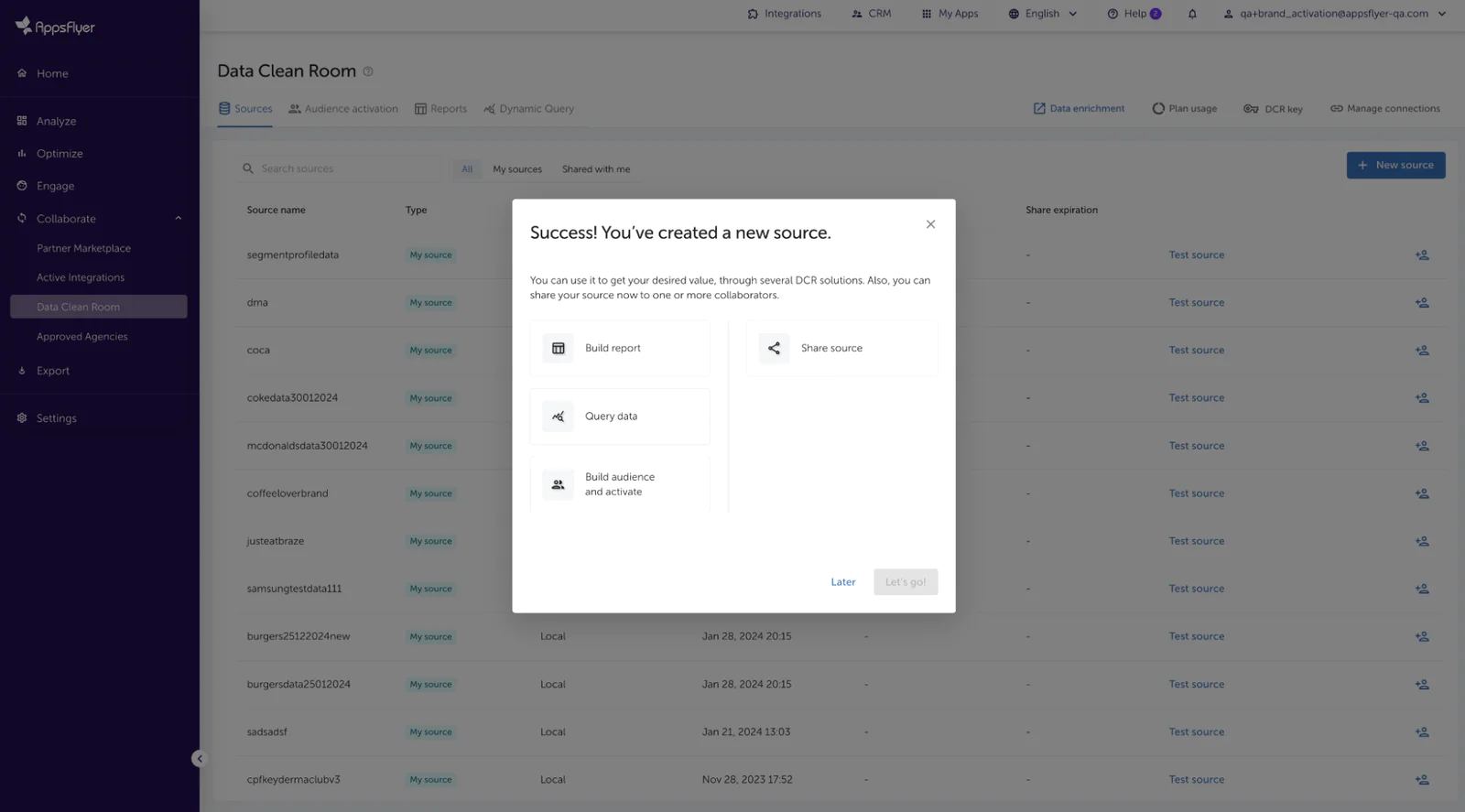Click add-collaborator icon for segmentprofiledata row

[1421, 255]
